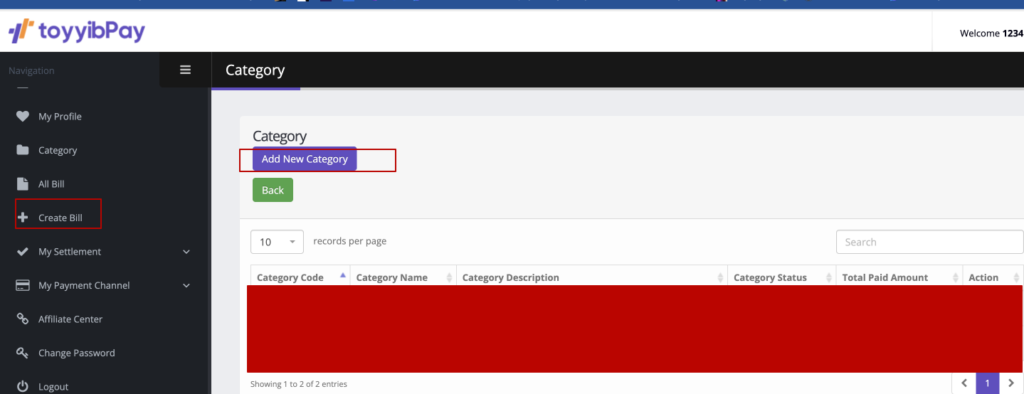The image size is (1024, 394).
Task: Click the Create Bill plus icon
Action: pyautogui.click(x=23, y=218)
